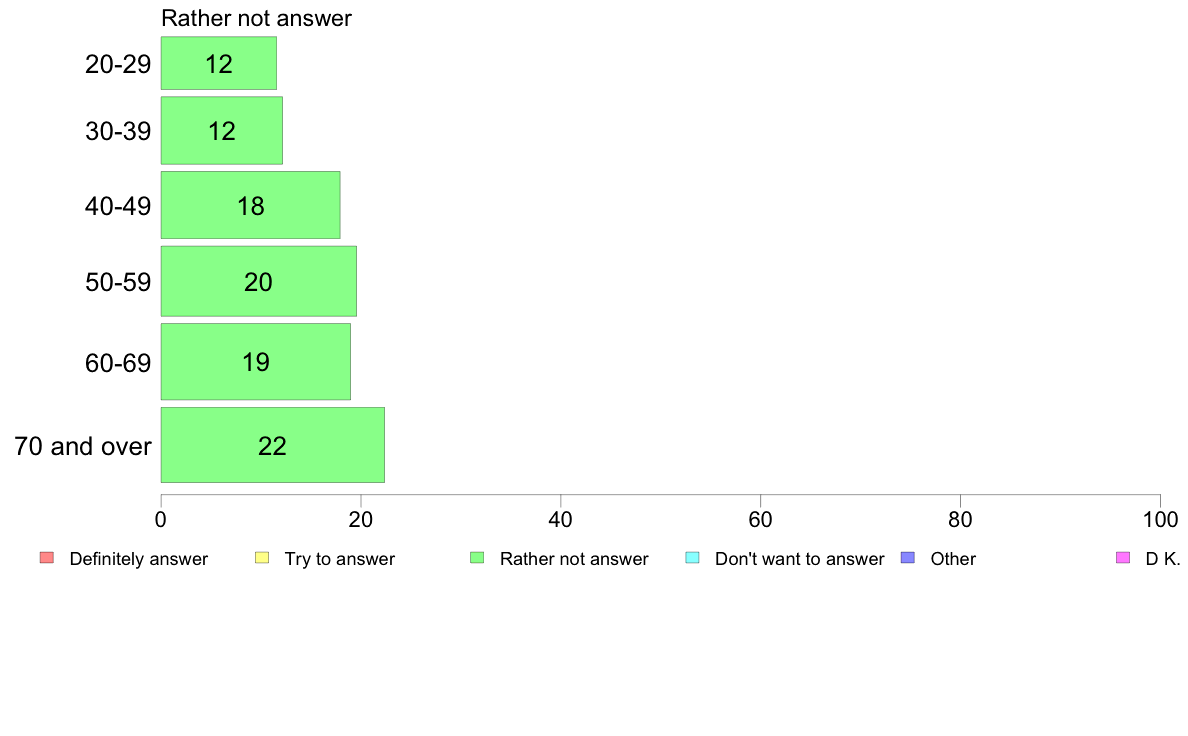The image size is (1188, 736).
Task: Click the yellow Try to answer swatch
Action: click(261, 558)
